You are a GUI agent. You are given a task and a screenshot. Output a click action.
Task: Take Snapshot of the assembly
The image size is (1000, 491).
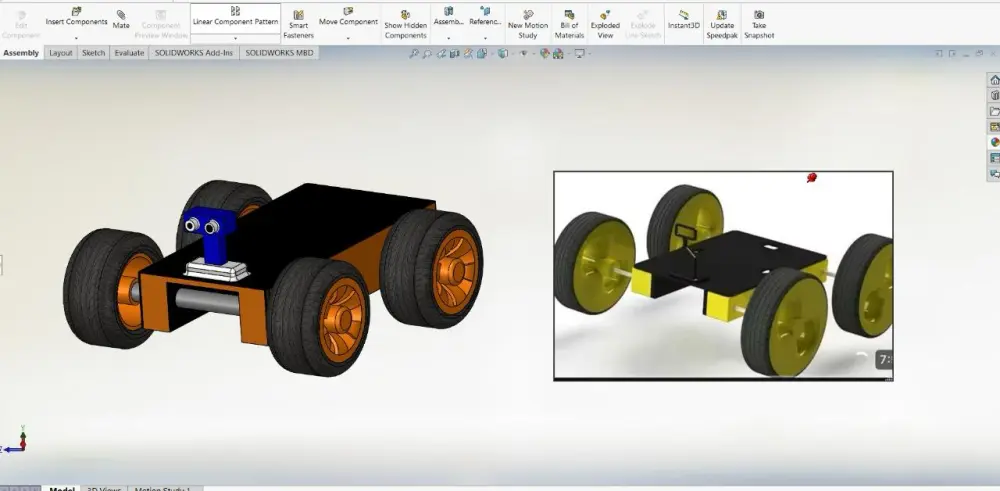pyautogui.click(x=759, y=25)
